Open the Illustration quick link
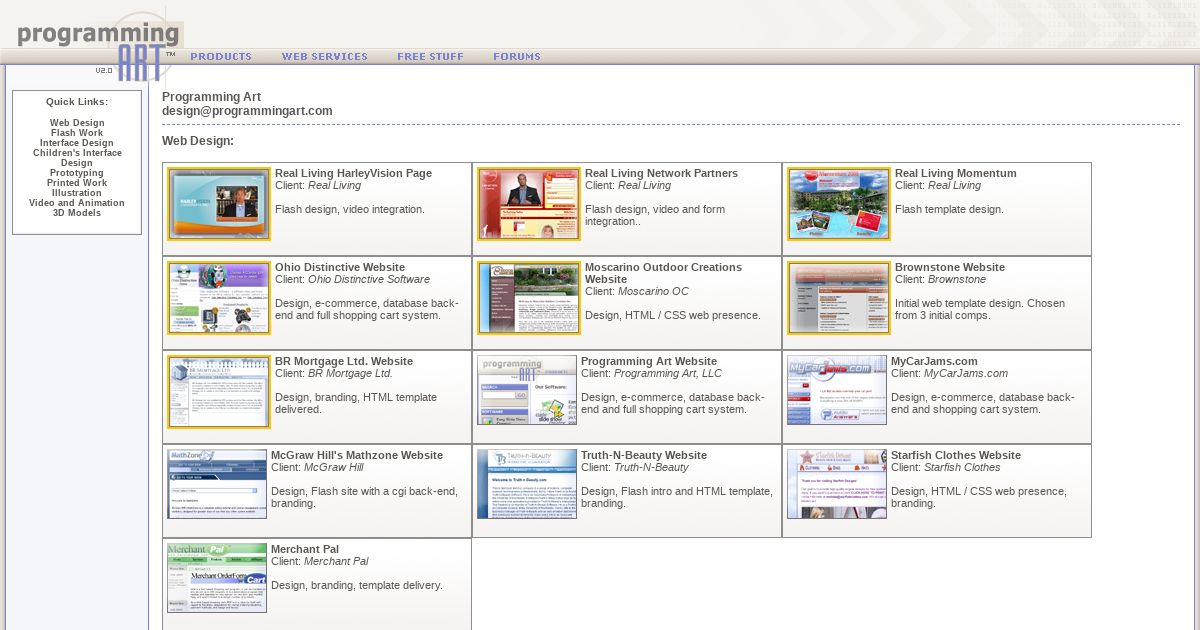This screenshot has height=630, width=1200. click(77, 193)
